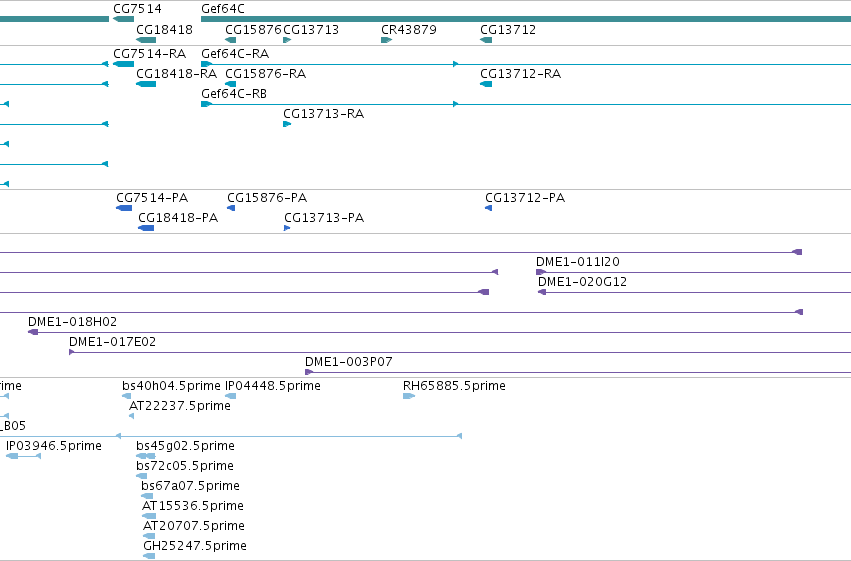851x561 pixels.
Task: Select the DME1-018H02 BAC label
Action: point(72,322)
